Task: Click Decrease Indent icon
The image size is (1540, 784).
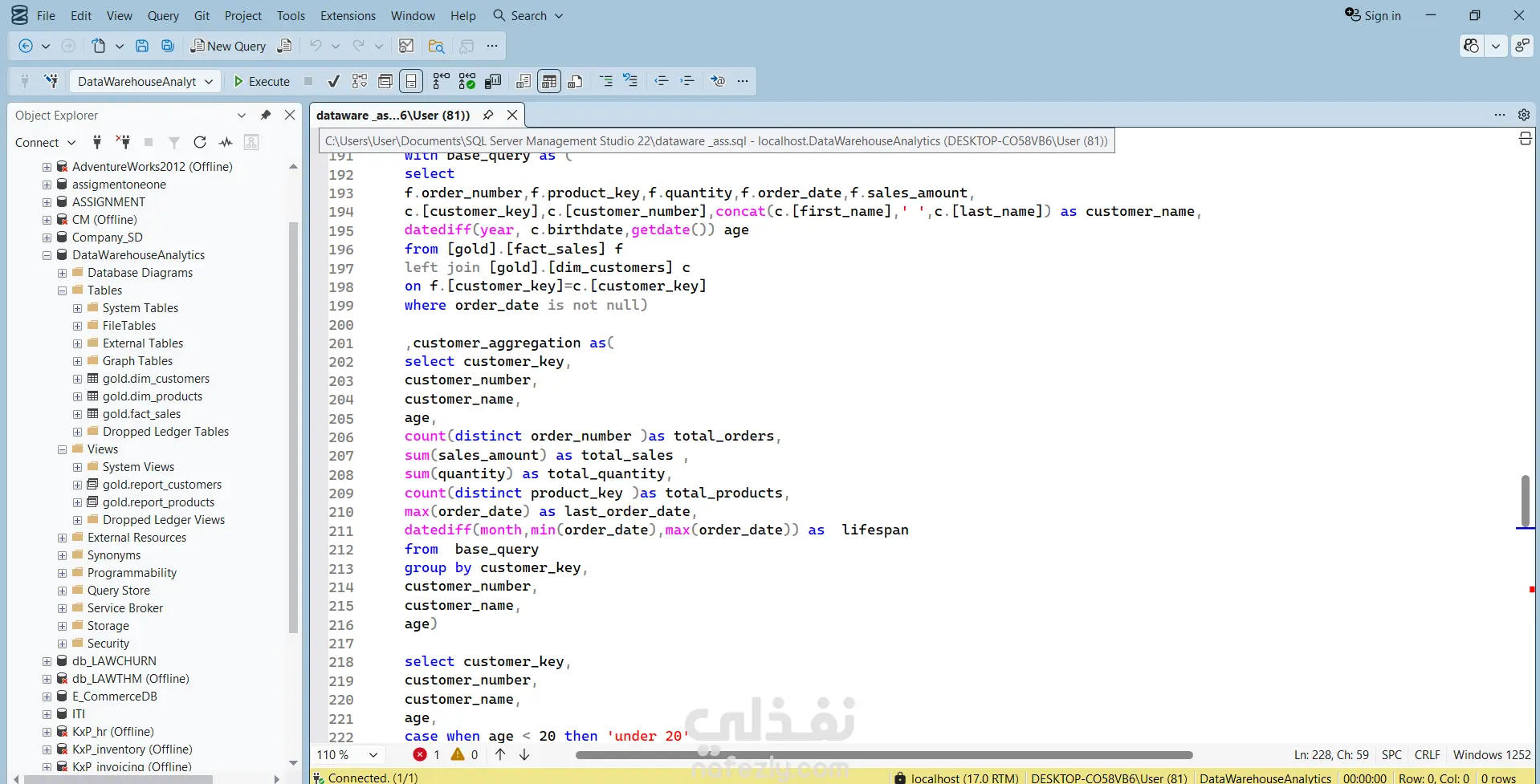Action: click(x=662, y=81)
